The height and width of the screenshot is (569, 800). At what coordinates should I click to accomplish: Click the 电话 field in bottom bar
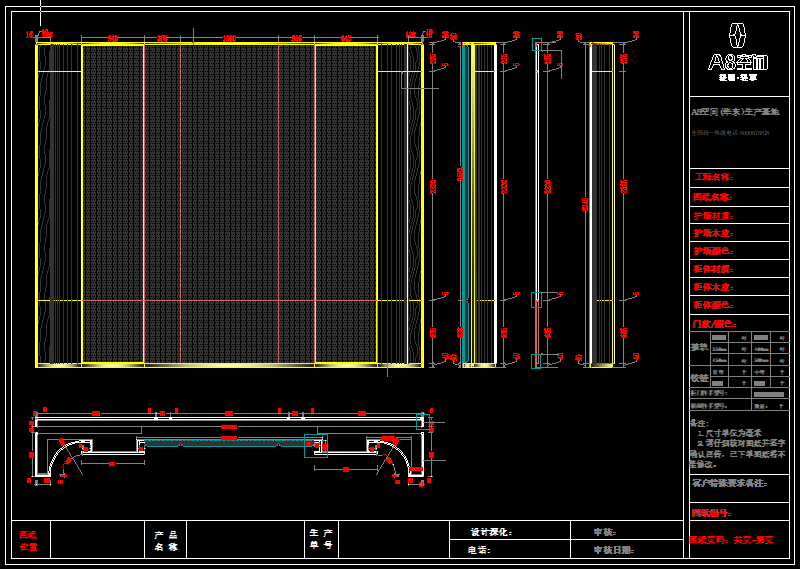[x=479, y=549]
